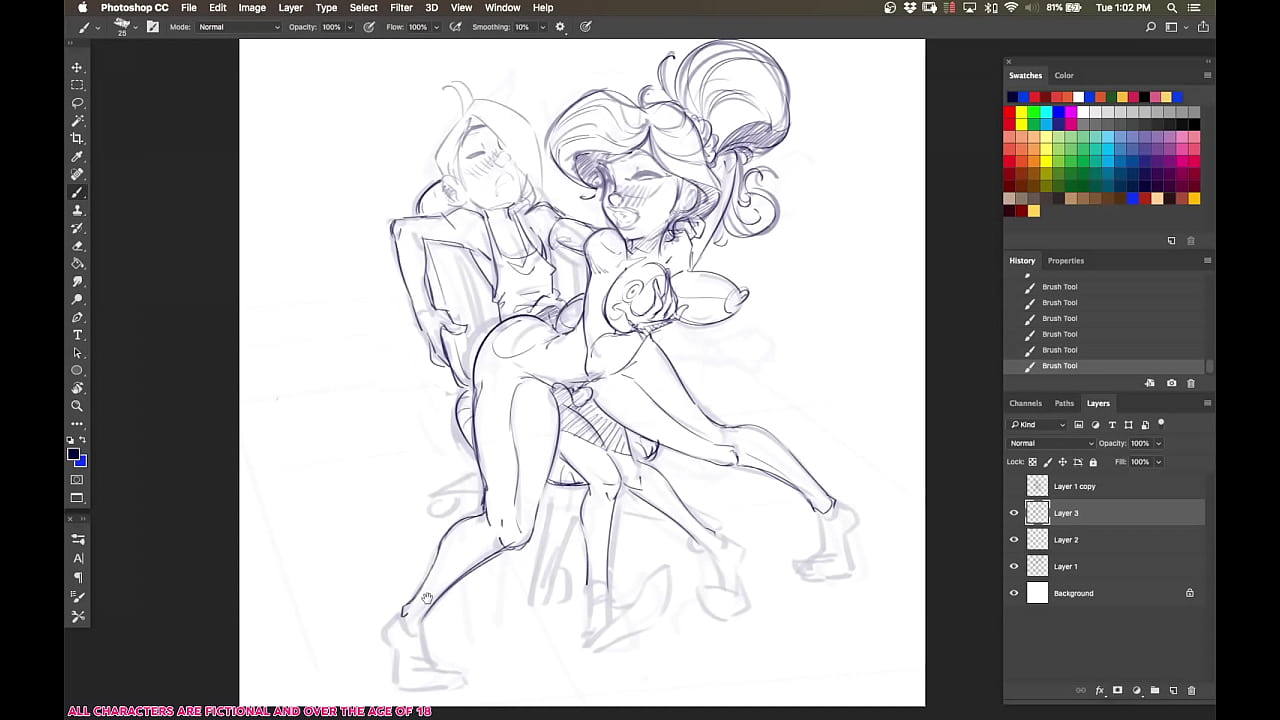Viewport: 1280px width, 720px height.
Task: Open the brush Mode dropdown
Action: coord(238,27)
